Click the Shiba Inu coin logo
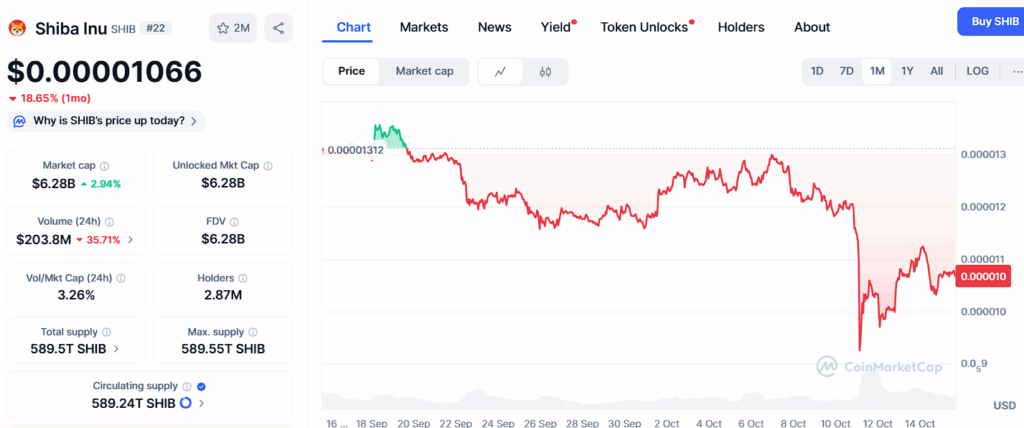 click(17, 28)
